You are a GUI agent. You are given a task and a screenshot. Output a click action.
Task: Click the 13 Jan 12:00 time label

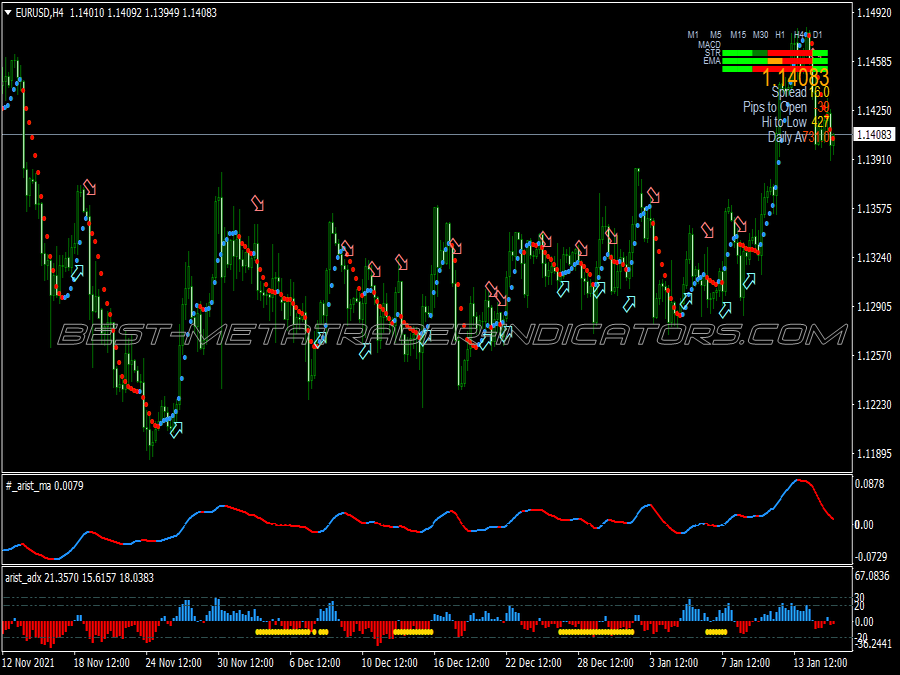[x=821, y=662]
